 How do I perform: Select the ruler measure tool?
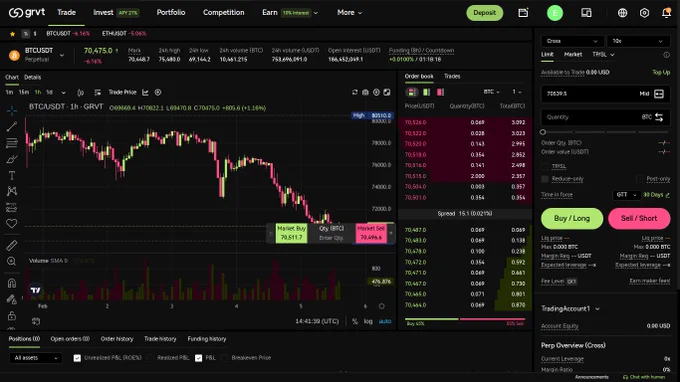pyautogui.click(x=12, y=245)
